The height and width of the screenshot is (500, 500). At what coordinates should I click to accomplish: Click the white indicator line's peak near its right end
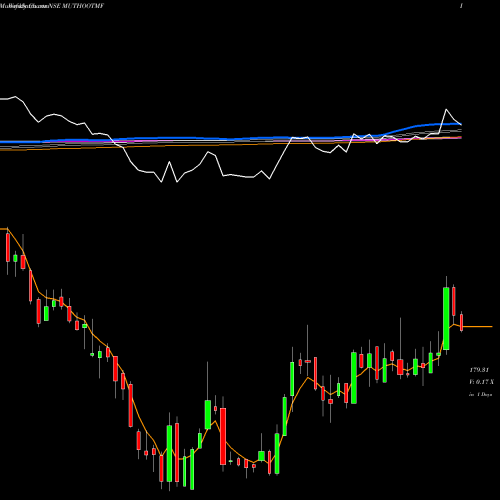(446, 109)
